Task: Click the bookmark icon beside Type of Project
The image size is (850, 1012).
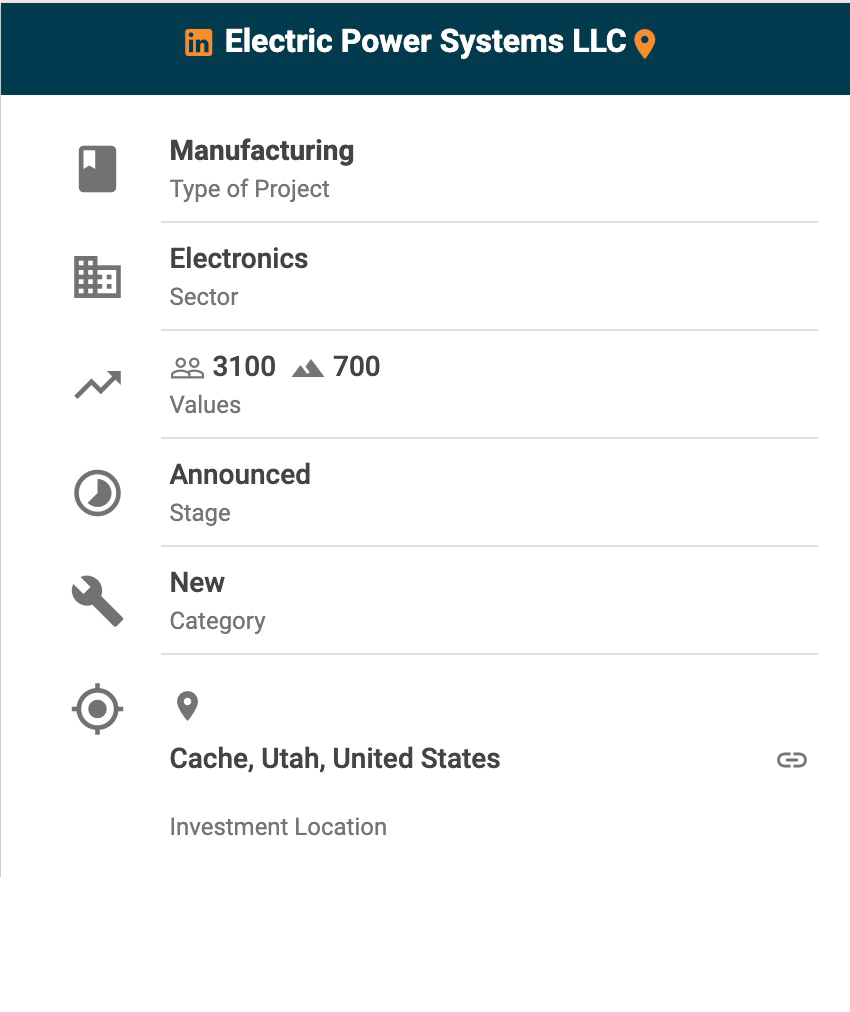Action: click(98, 169)
